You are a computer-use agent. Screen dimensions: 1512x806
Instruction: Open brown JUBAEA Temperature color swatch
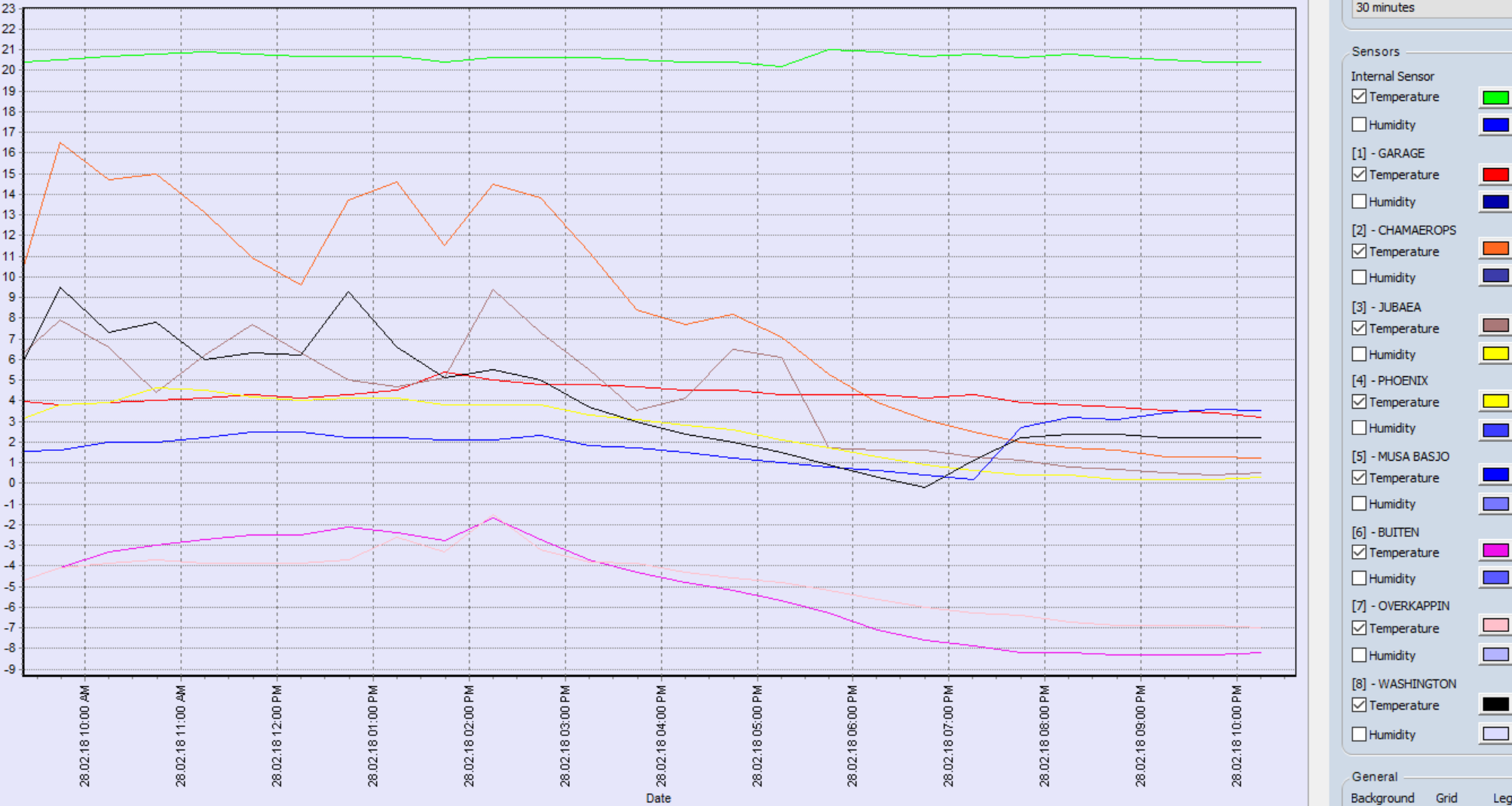[x=1495, y=326]
